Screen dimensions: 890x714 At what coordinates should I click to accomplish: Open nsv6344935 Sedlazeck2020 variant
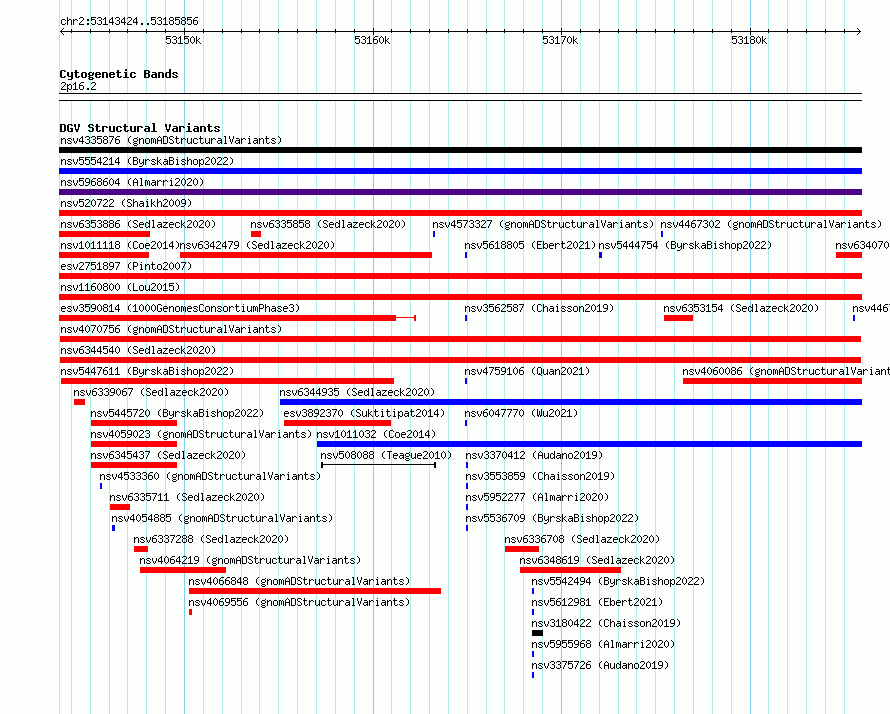(x=357, y=392)
